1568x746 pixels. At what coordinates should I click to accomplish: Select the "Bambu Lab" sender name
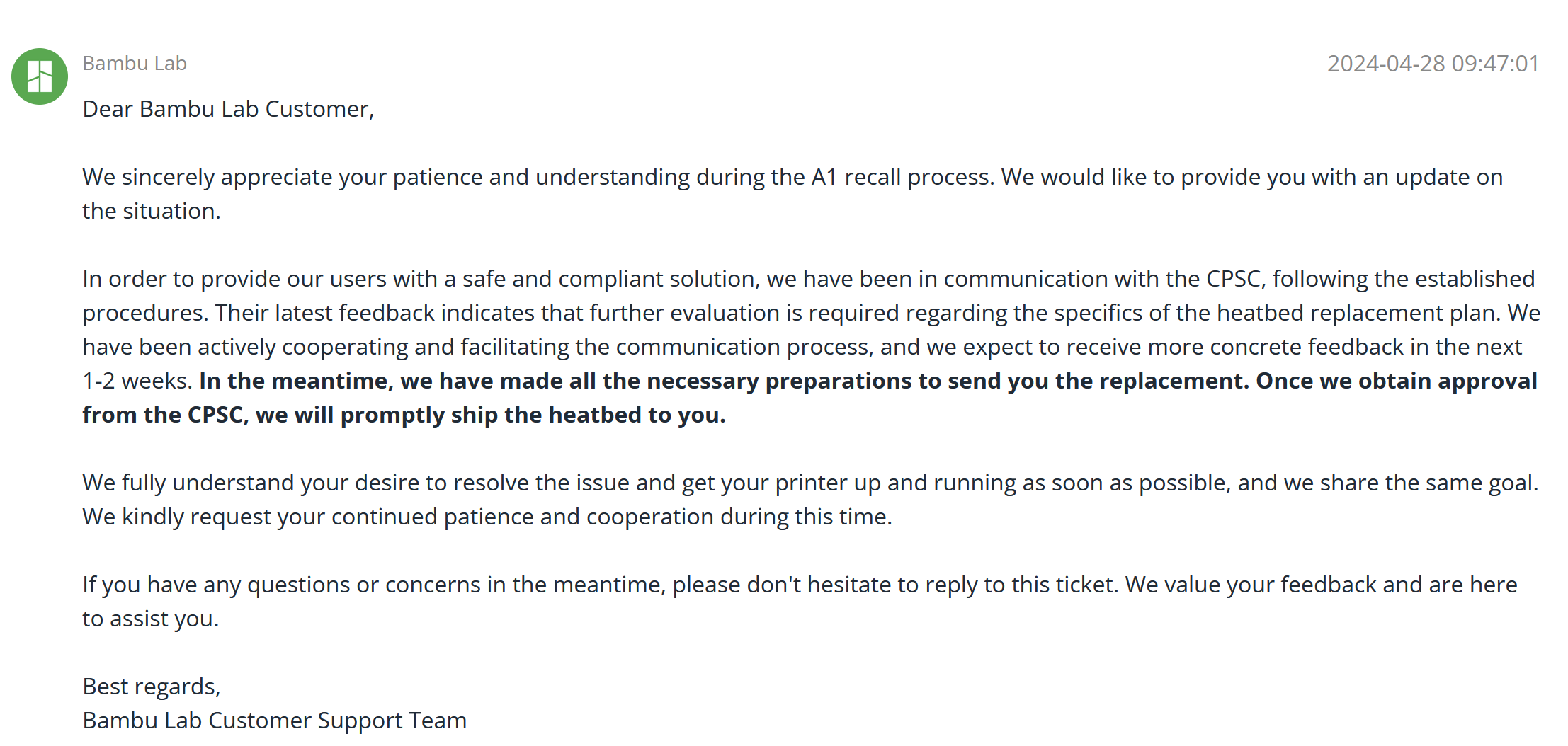pos(135,64)
